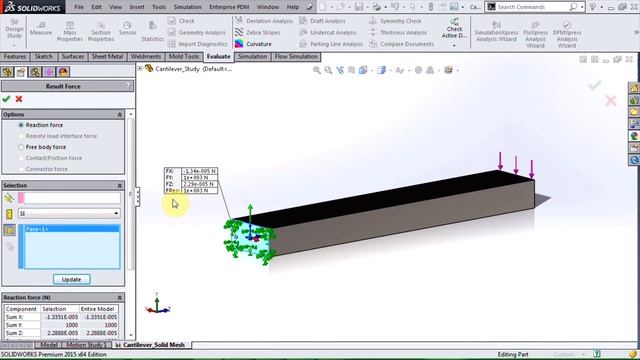The width and height of the screenshot is (640, 360).
Task: Select Contact/Friction force option
Action: click(x=50, y=158)
